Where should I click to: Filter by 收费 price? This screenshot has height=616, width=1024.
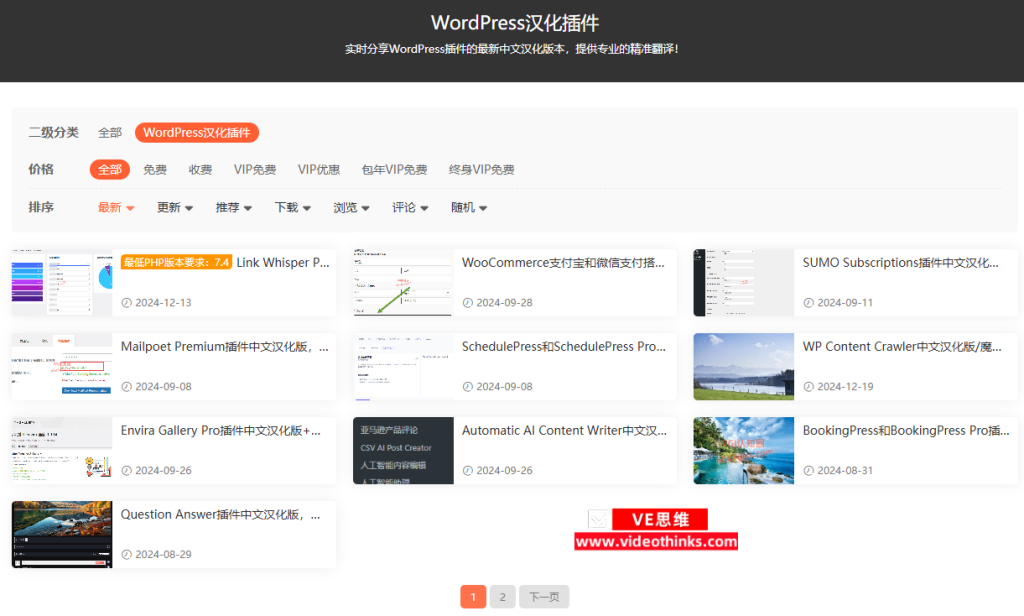coord(200,170)
